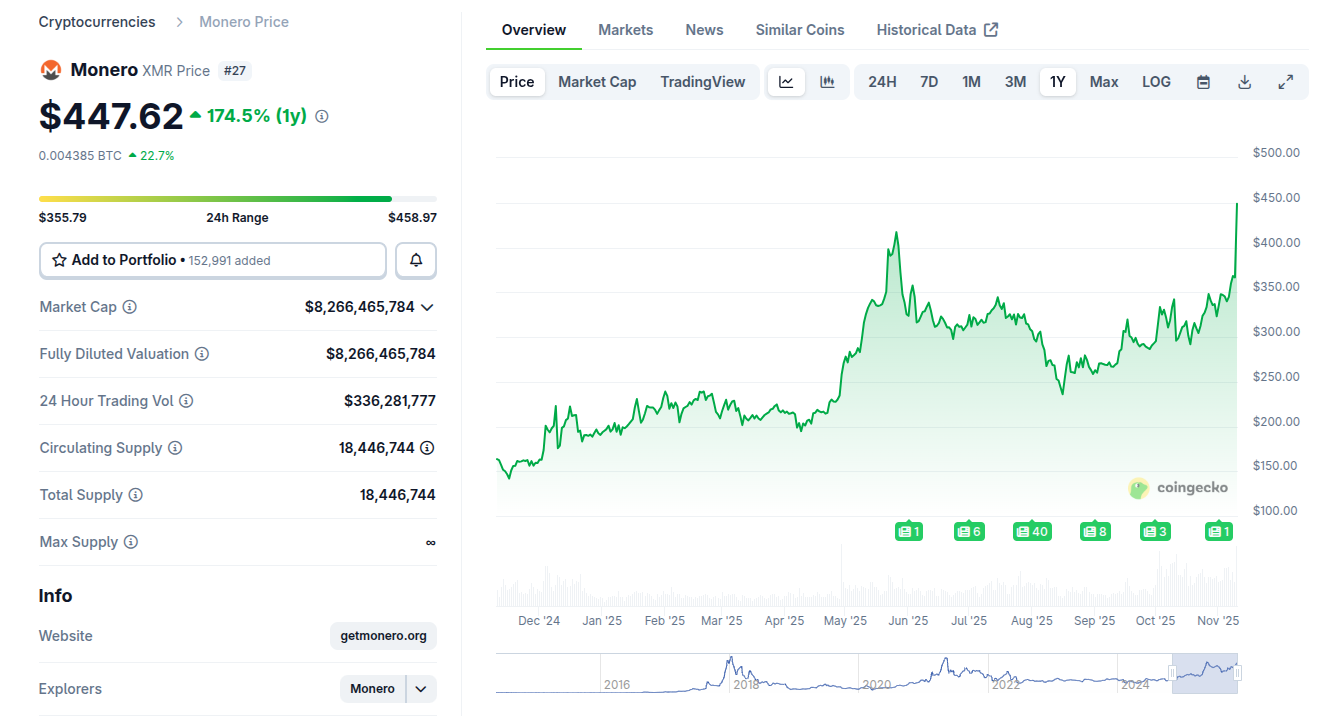Image resolution: width=1330 pixels, height=716 pixels.
Task: Expand chart to fullscreen
Action: point(1286,82)
